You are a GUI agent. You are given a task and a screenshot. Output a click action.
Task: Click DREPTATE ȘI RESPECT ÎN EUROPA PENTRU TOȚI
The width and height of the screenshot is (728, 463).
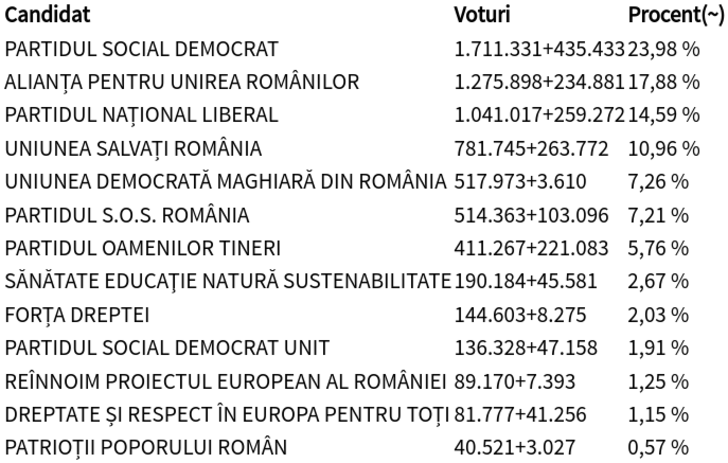pos(225,414)
